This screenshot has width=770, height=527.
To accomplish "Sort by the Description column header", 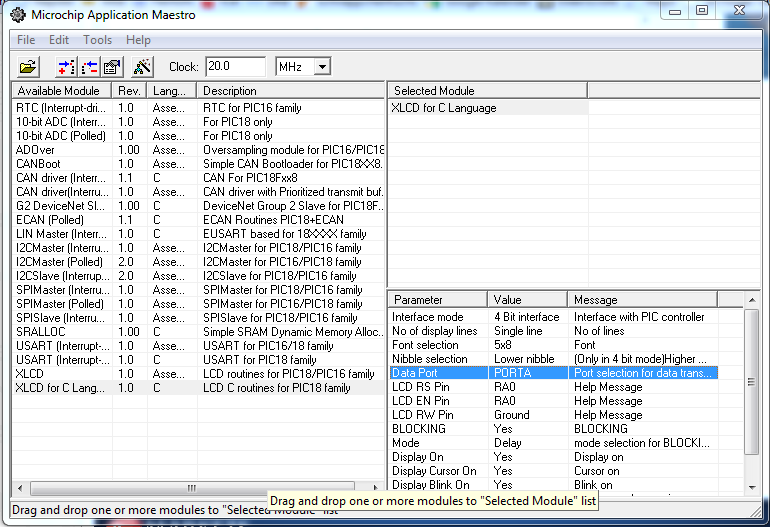I will click(290, 91).
